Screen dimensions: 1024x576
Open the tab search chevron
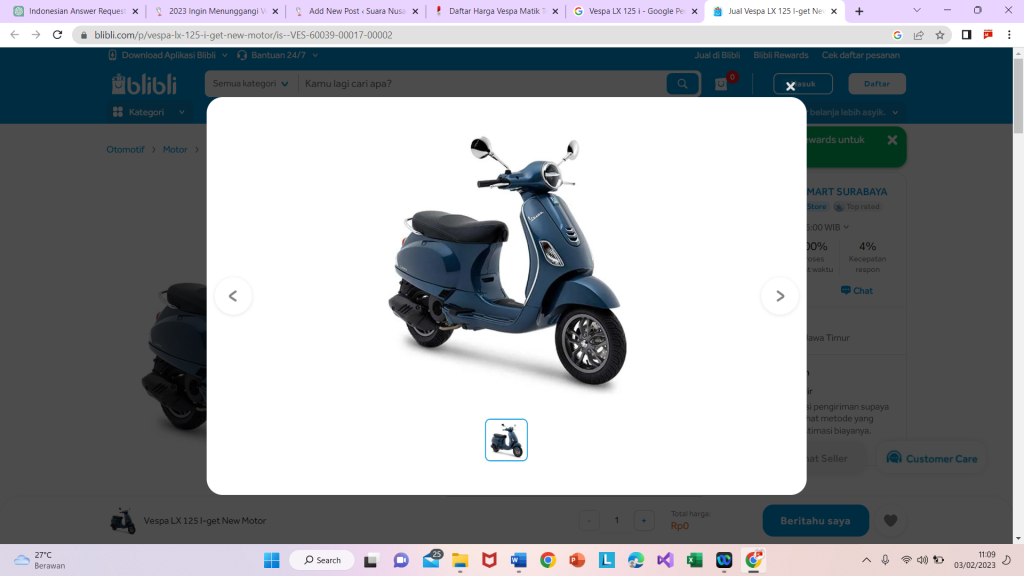tap(917, 10)
